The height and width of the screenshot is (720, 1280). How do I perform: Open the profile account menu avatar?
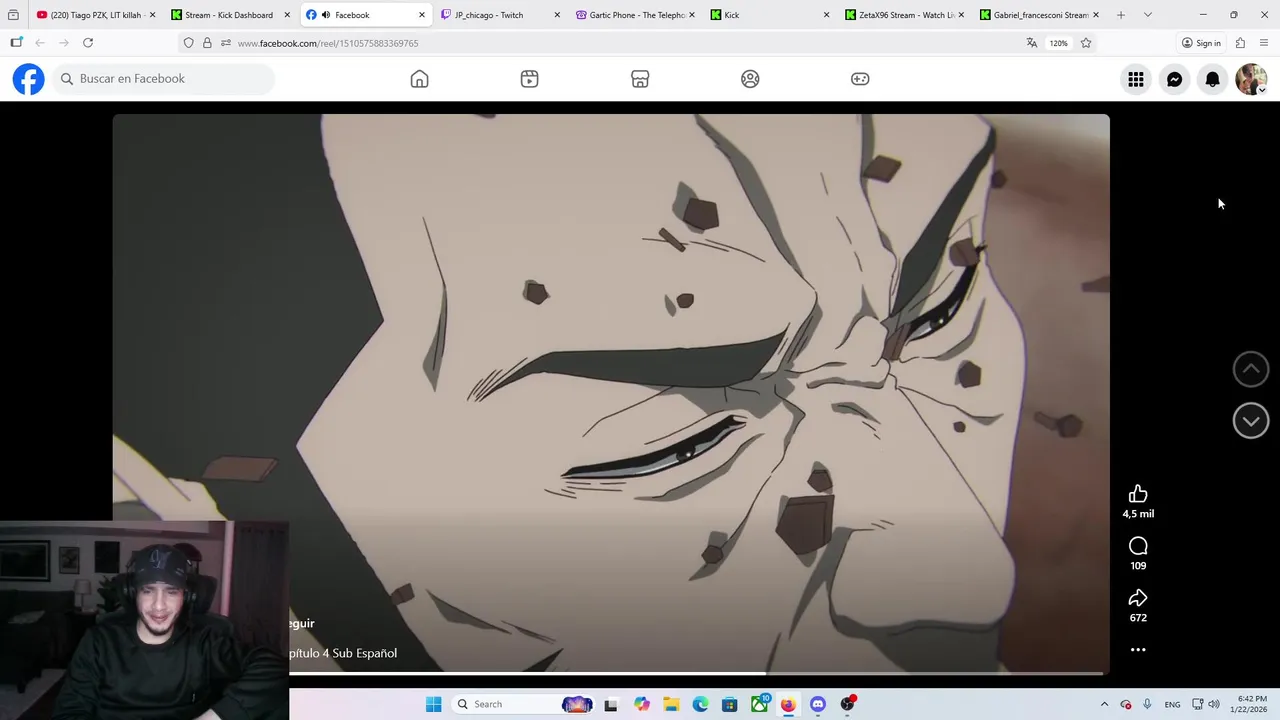[x=1251, y=79]
